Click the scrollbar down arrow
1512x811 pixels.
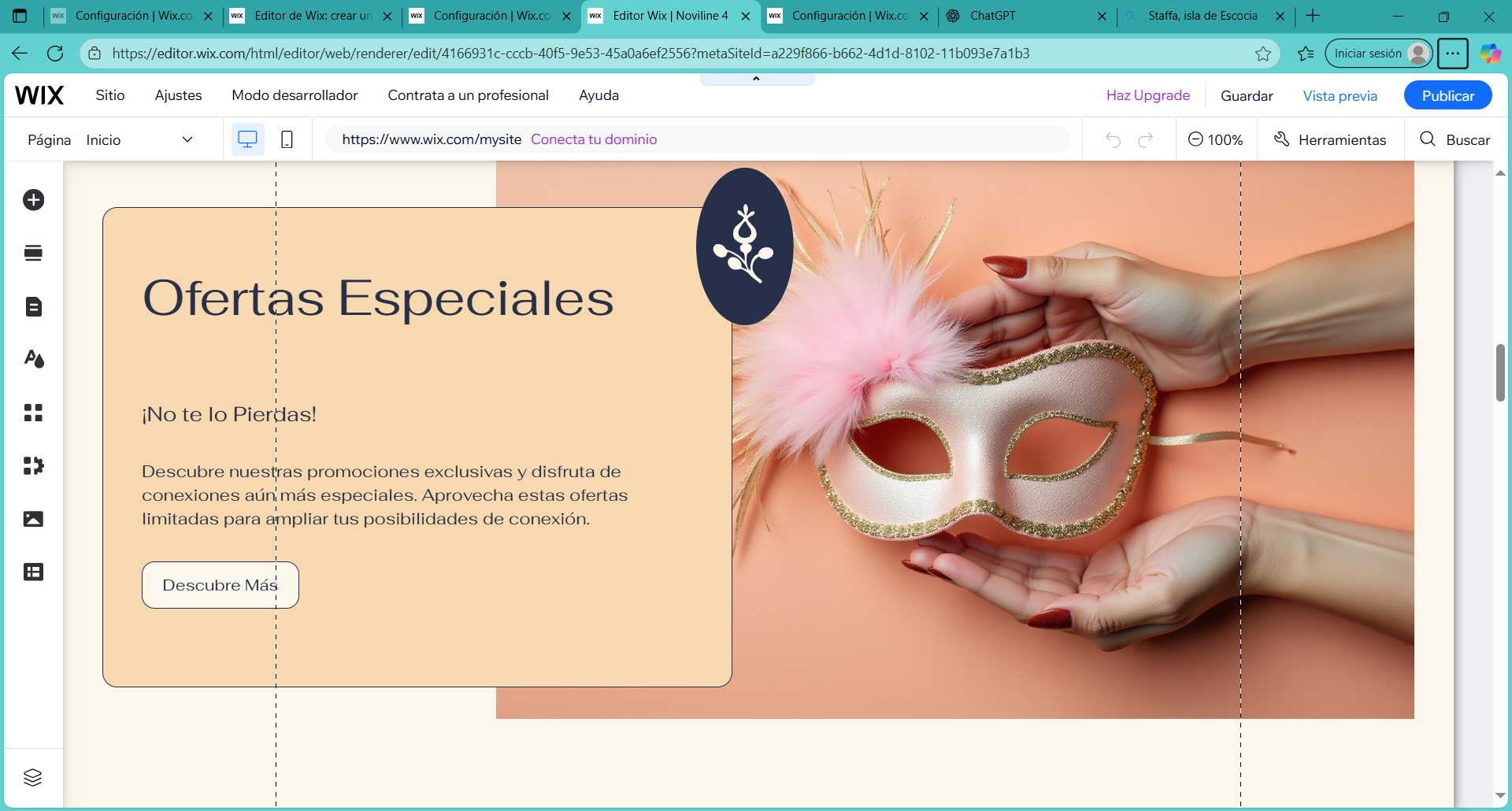pos(1500,796)
